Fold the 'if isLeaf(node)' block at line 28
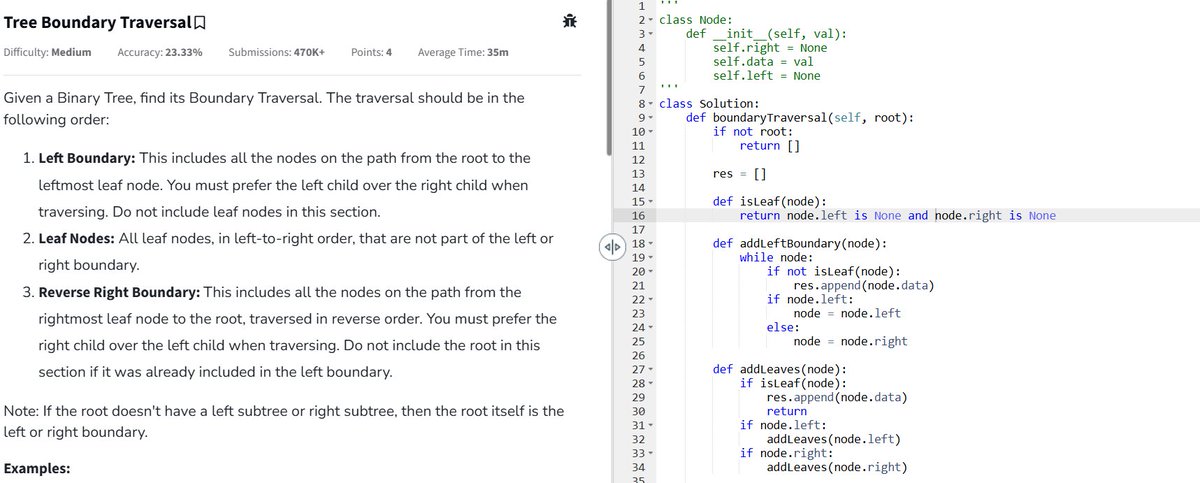Image resolution: width=1200 pixels, height=483 pixels. 651,383
